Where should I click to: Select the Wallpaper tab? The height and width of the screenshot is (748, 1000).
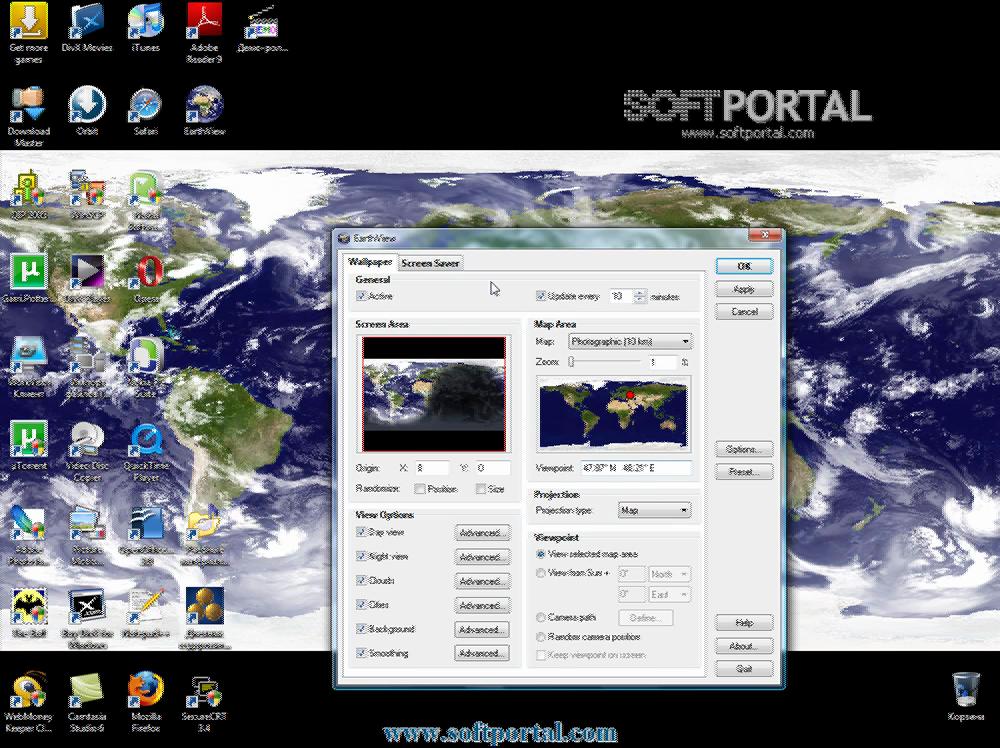click(x=370, y=262)
